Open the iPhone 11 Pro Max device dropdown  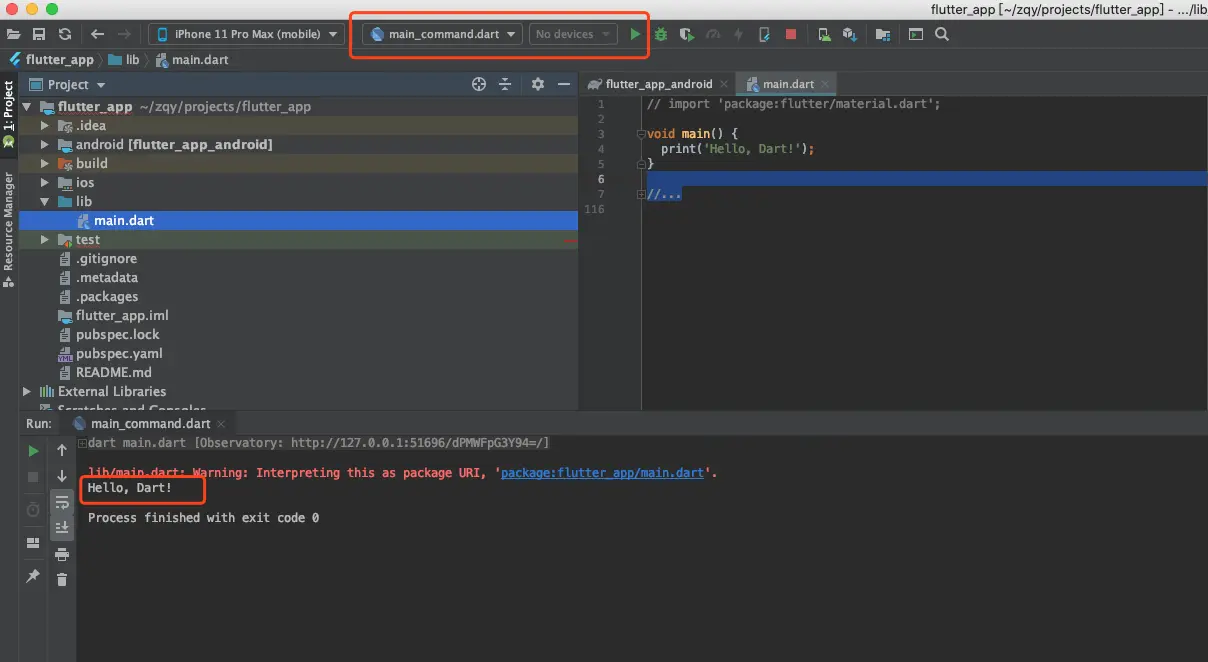[247, 34]
